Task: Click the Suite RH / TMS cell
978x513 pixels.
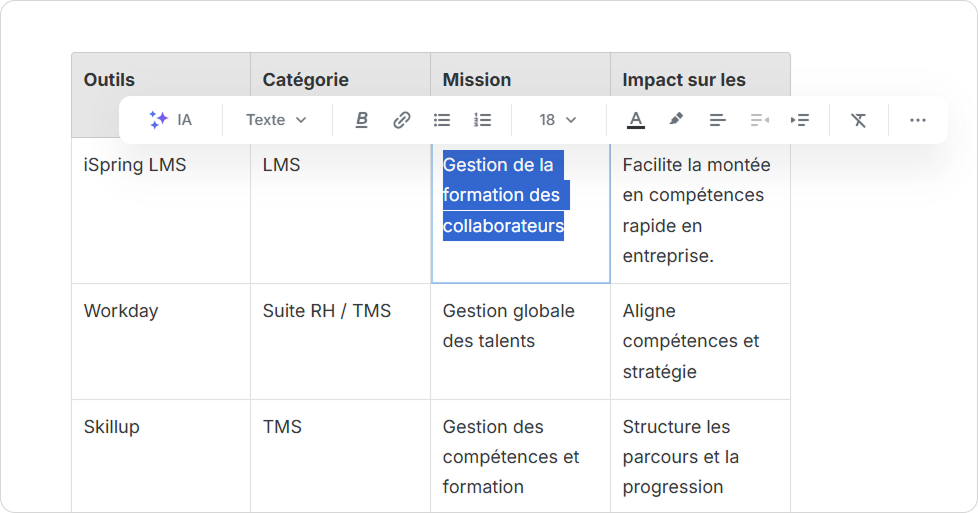Action: [x=327, y=311]
